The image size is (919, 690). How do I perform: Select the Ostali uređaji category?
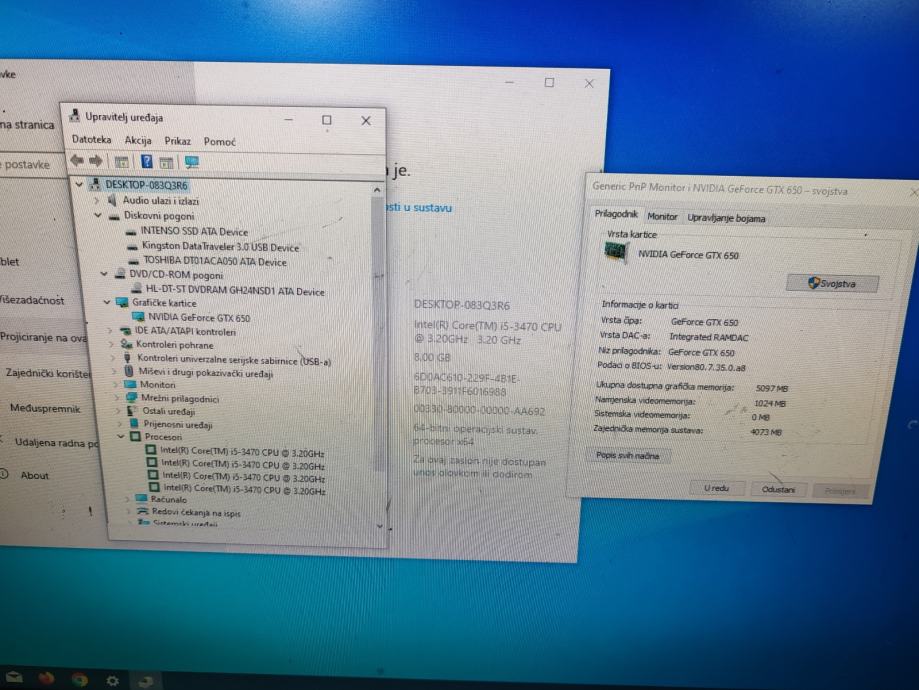(169, 411)
